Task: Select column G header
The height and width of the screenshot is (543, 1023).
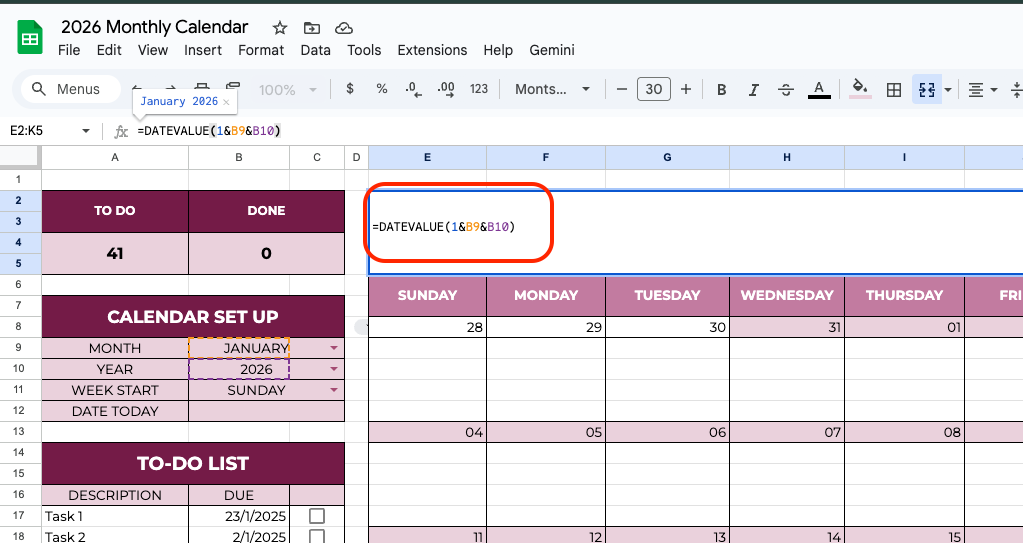Action: pyautogui.click(x=667, y=157)
